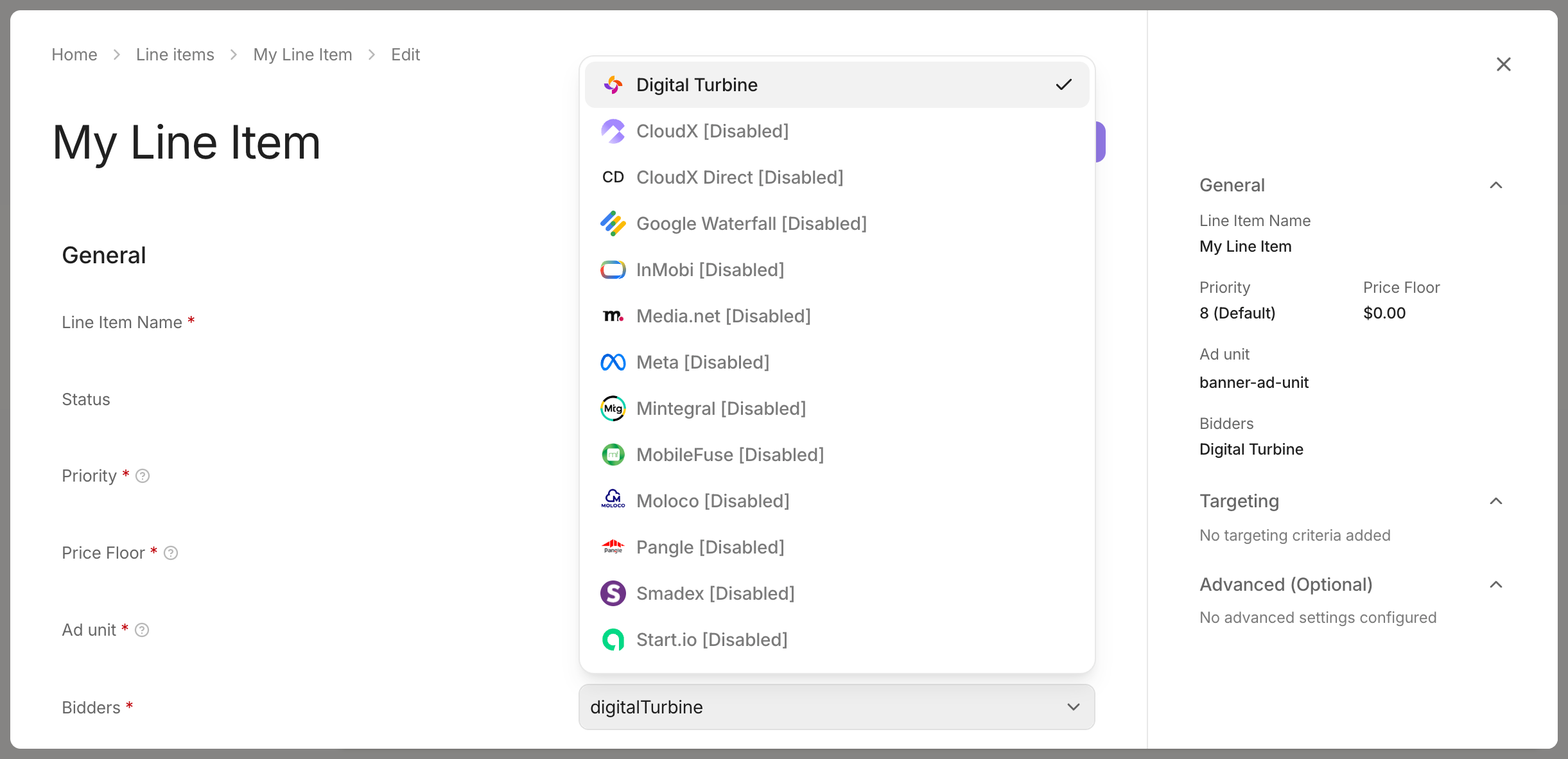Click the Line Item Name form label
1568x759 pixels.
click(x=122, y=322)
